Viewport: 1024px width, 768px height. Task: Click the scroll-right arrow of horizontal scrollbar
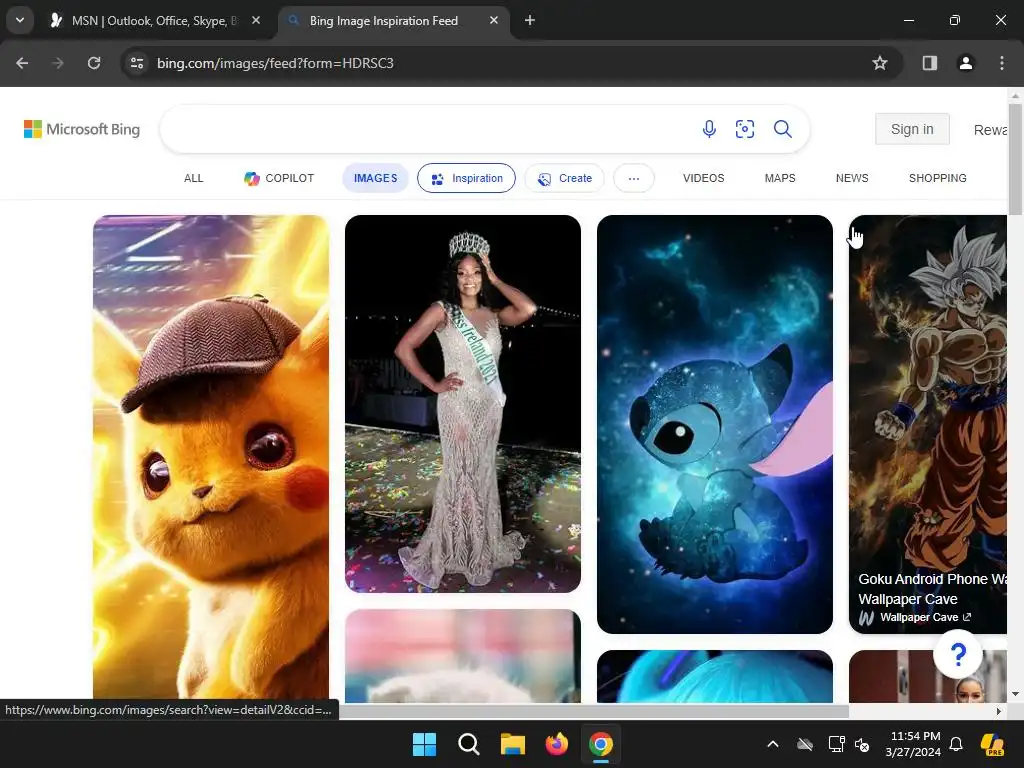pyautogui.click(x=999, y=711)
